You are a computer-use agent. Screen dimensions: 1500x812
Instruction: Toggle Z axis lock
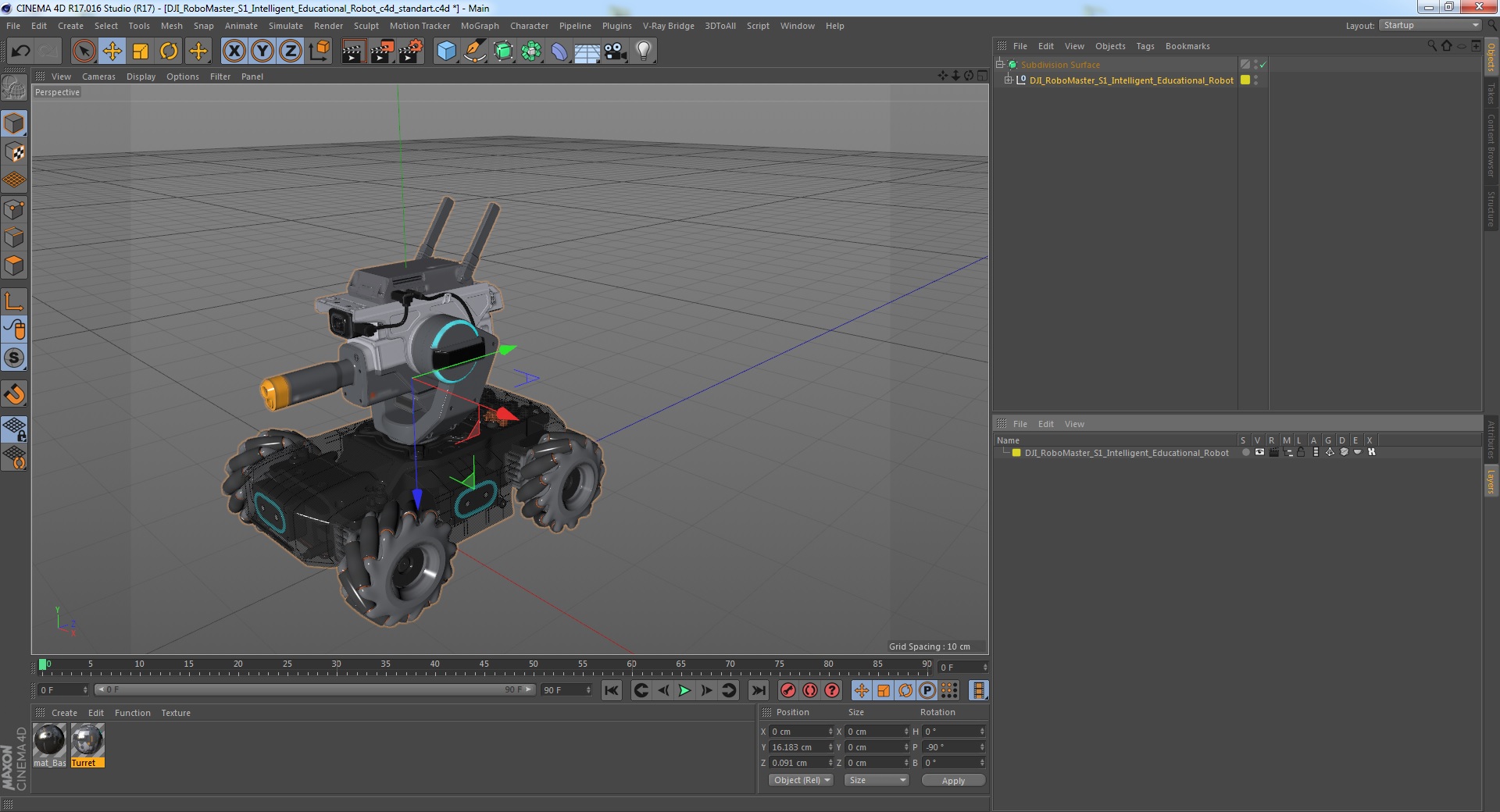(291, 52)
